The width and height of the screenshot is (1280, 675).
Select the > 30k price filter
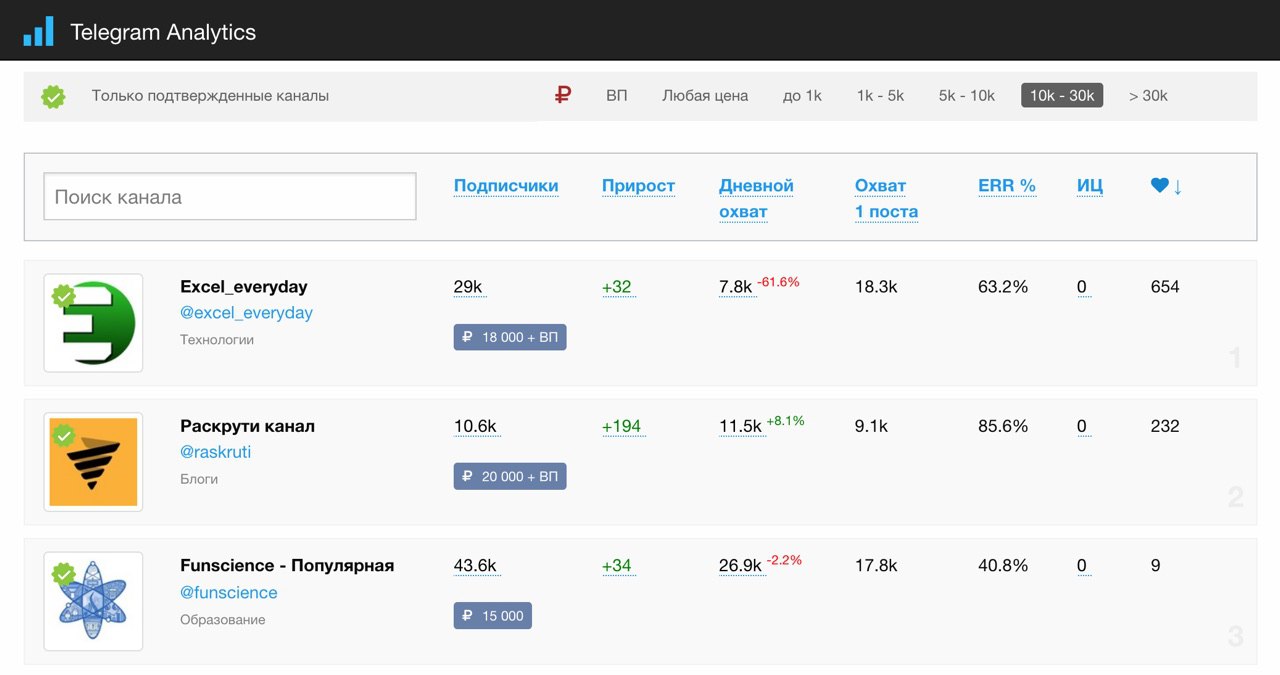1148,96
